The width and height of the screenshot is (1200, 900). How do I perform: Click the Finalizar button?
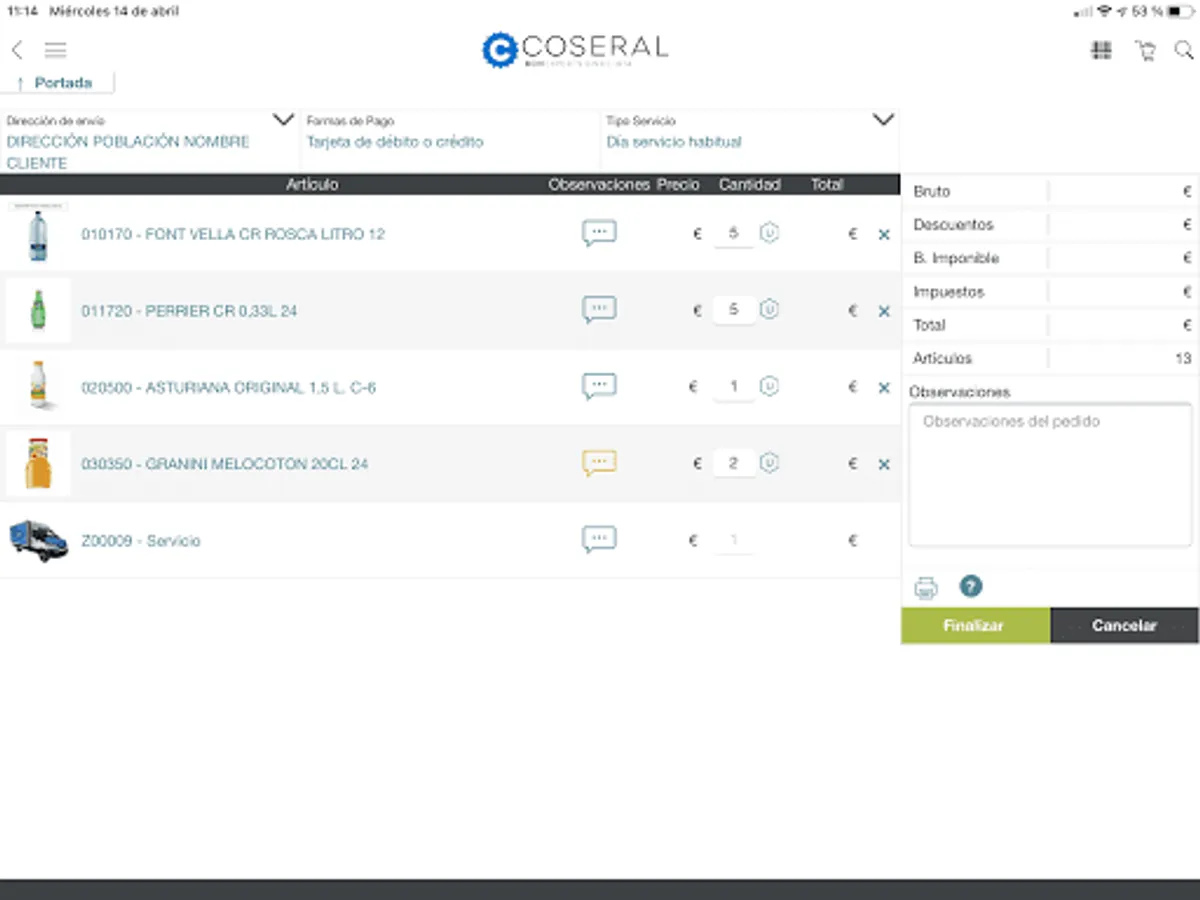[975, 625]
